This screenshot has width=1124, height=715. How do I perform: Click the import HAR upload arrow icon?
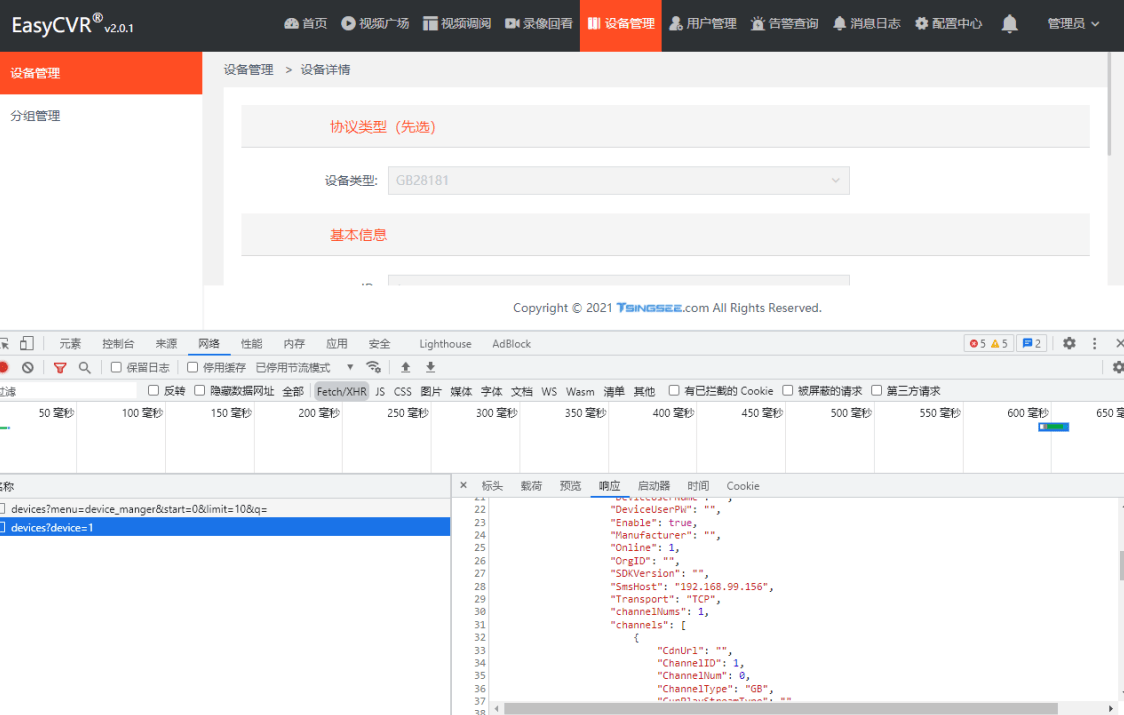click(x=406, y=368)
